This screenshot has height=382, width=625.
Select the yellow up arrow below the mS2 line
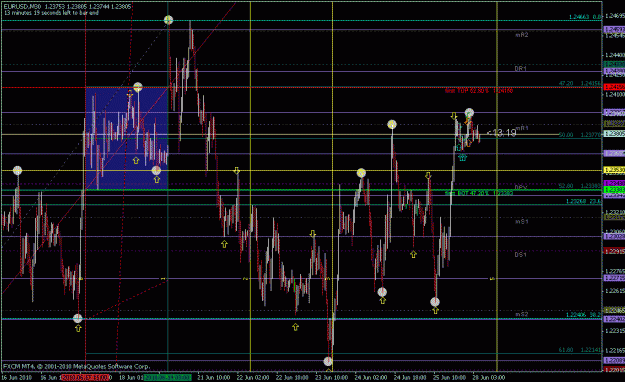click(x=295, y=327)
